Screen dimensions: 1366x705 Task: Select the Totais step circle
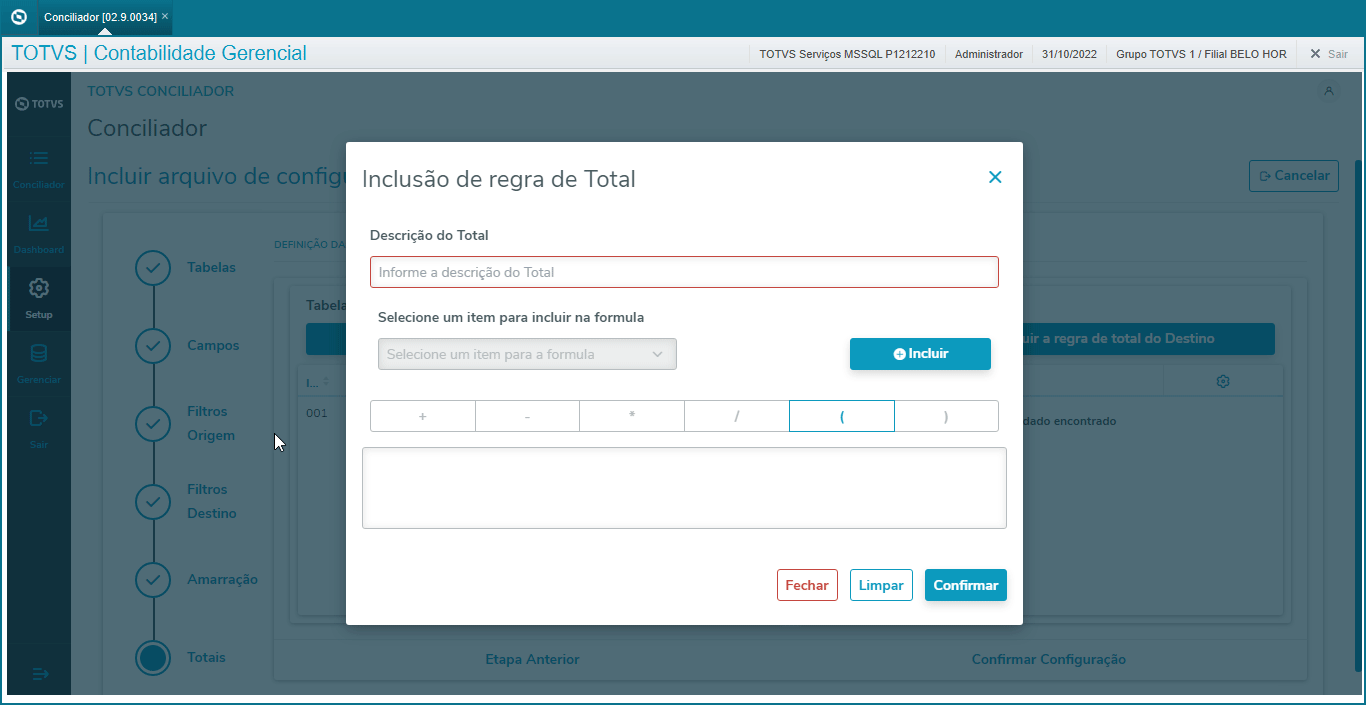pyautogui.click(x=153, y=658)
